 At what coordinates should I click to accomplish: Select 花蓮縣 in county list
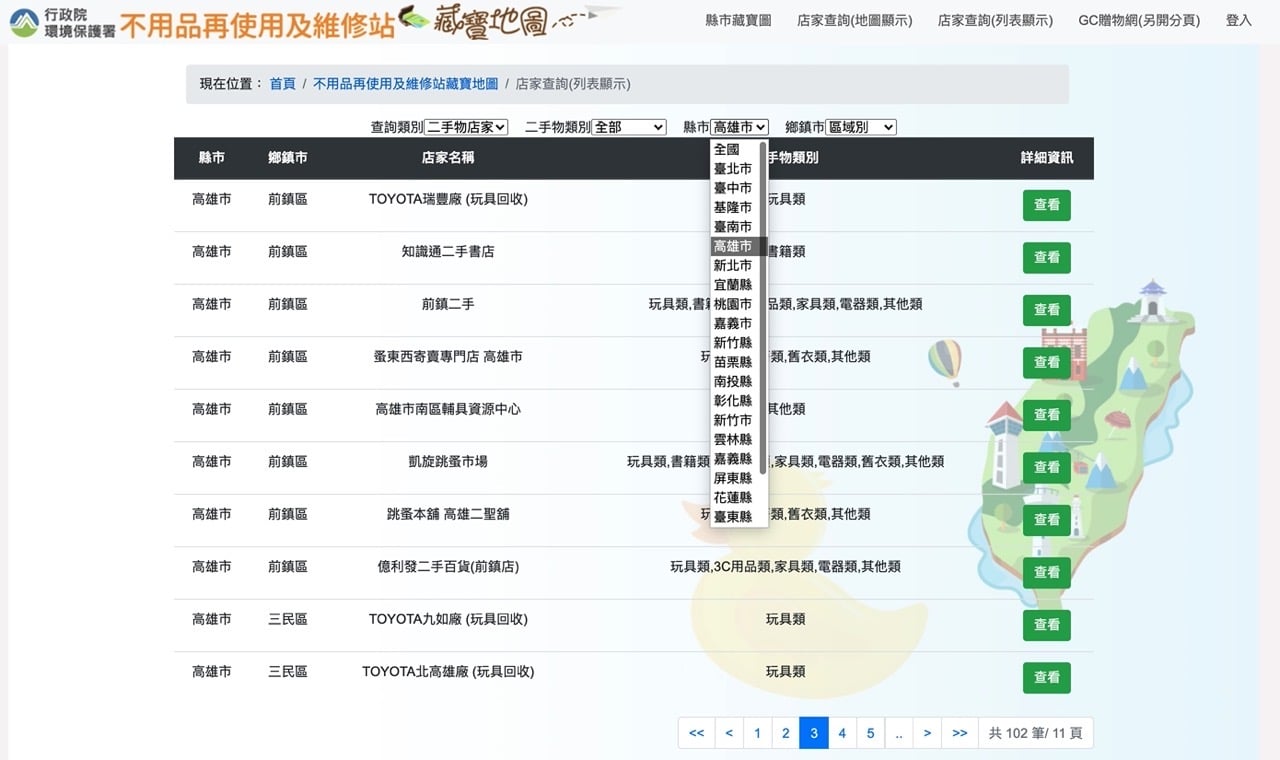pyautogui.click(x=735, y=497)
